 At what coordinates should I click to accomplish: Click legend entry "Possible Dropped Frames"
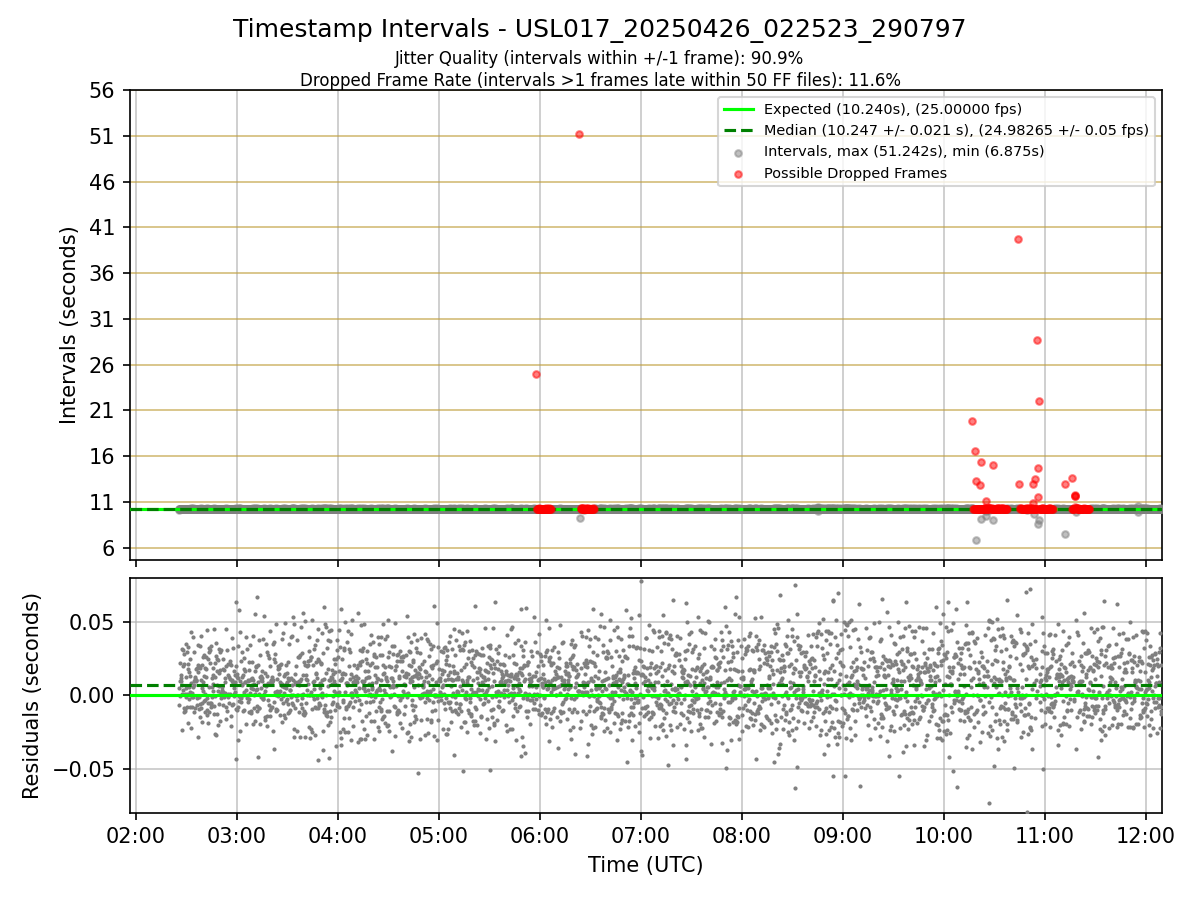pyautogui.click(x=855, y=173)
